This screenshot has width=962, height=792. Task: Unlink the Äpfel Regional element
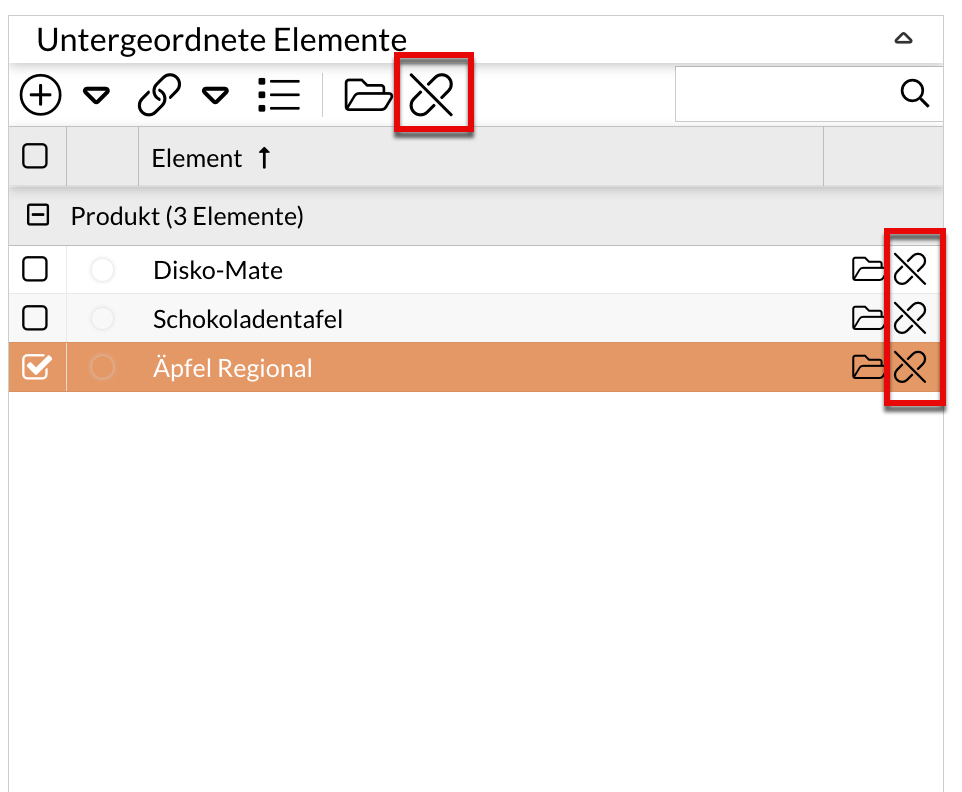point(910,367)
